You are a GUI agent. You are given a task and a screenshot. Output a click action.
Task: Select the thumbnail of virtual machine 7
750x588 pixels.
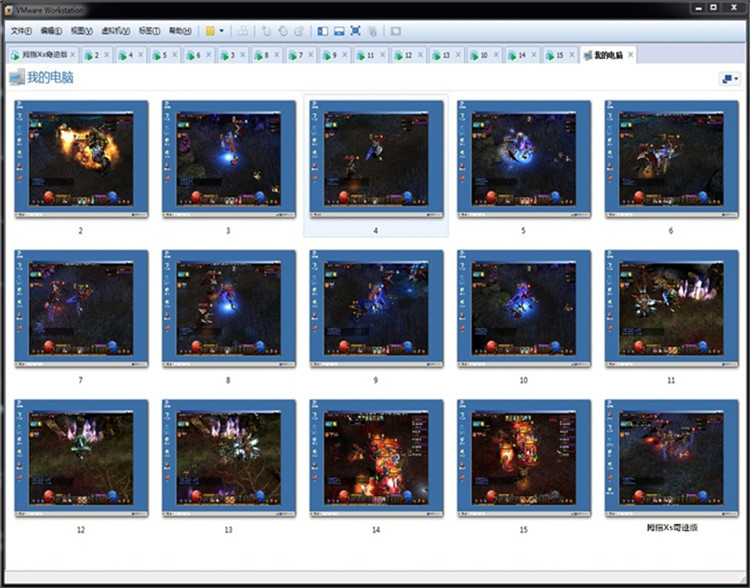(x=81, y=309)
